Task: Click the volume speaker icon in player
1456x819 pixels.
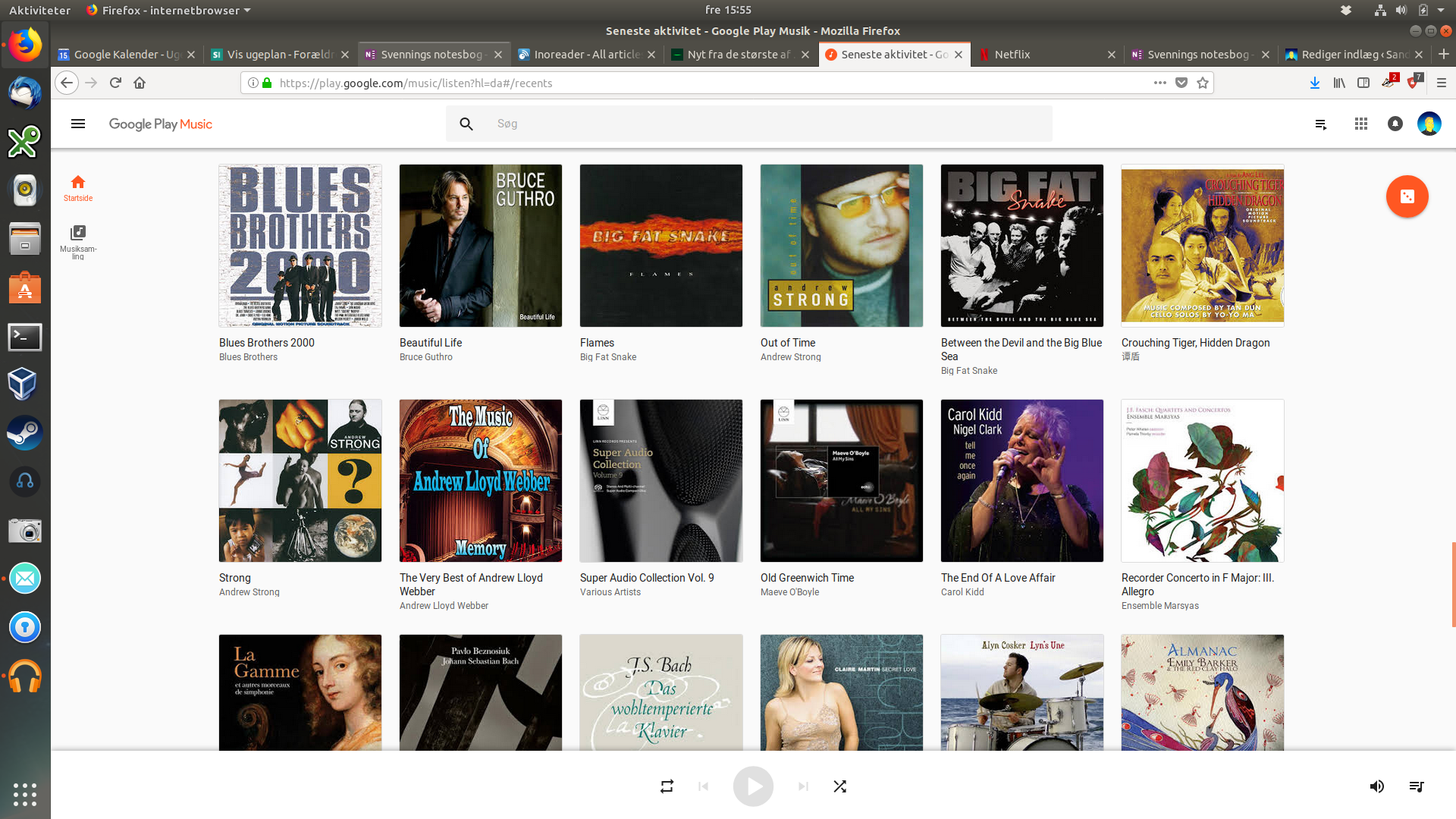Action: 1377,786
